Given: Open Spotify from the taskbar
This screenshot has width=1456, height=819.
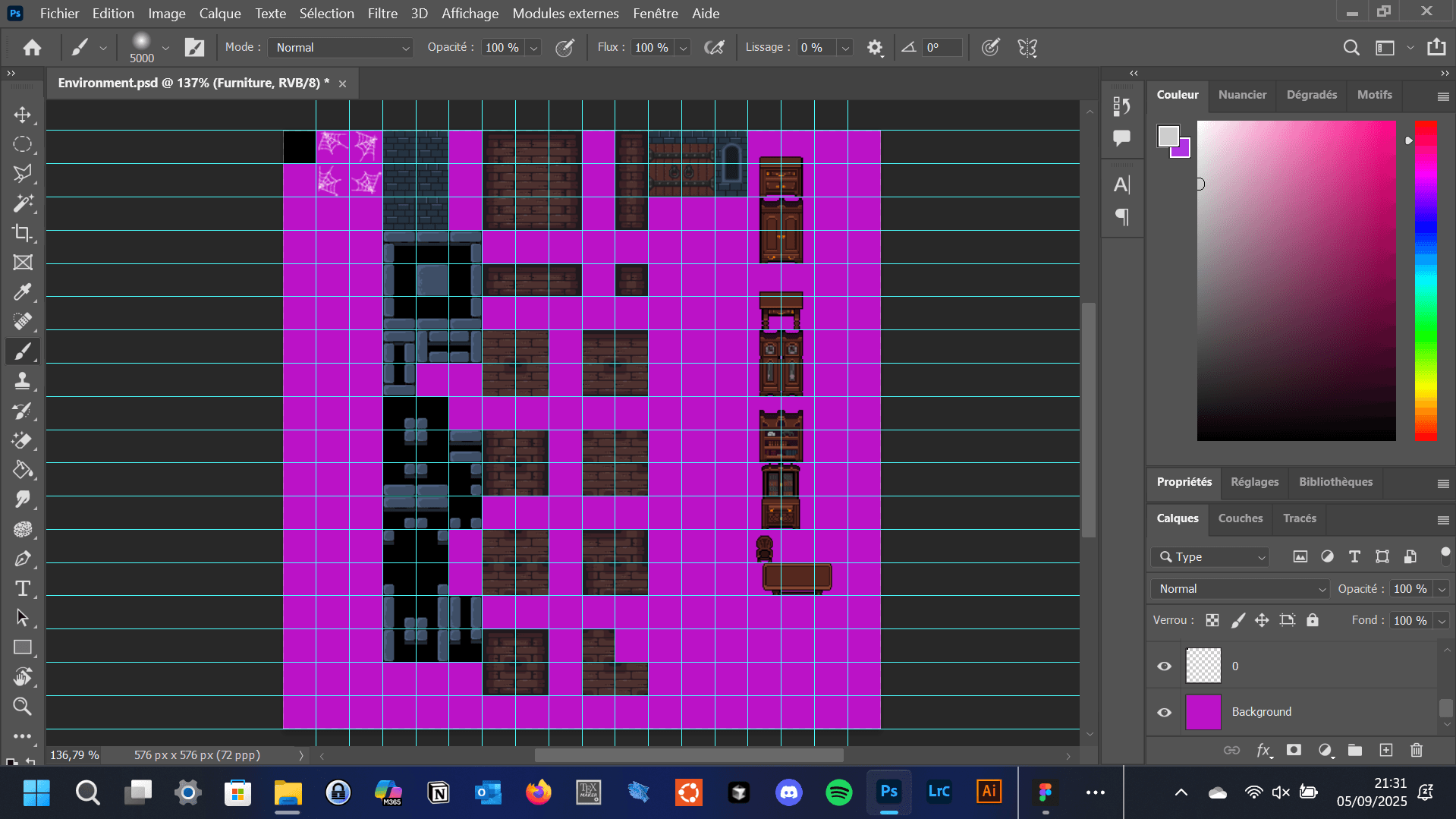Looking at the screenshot, I should click(x=838, y=792).
